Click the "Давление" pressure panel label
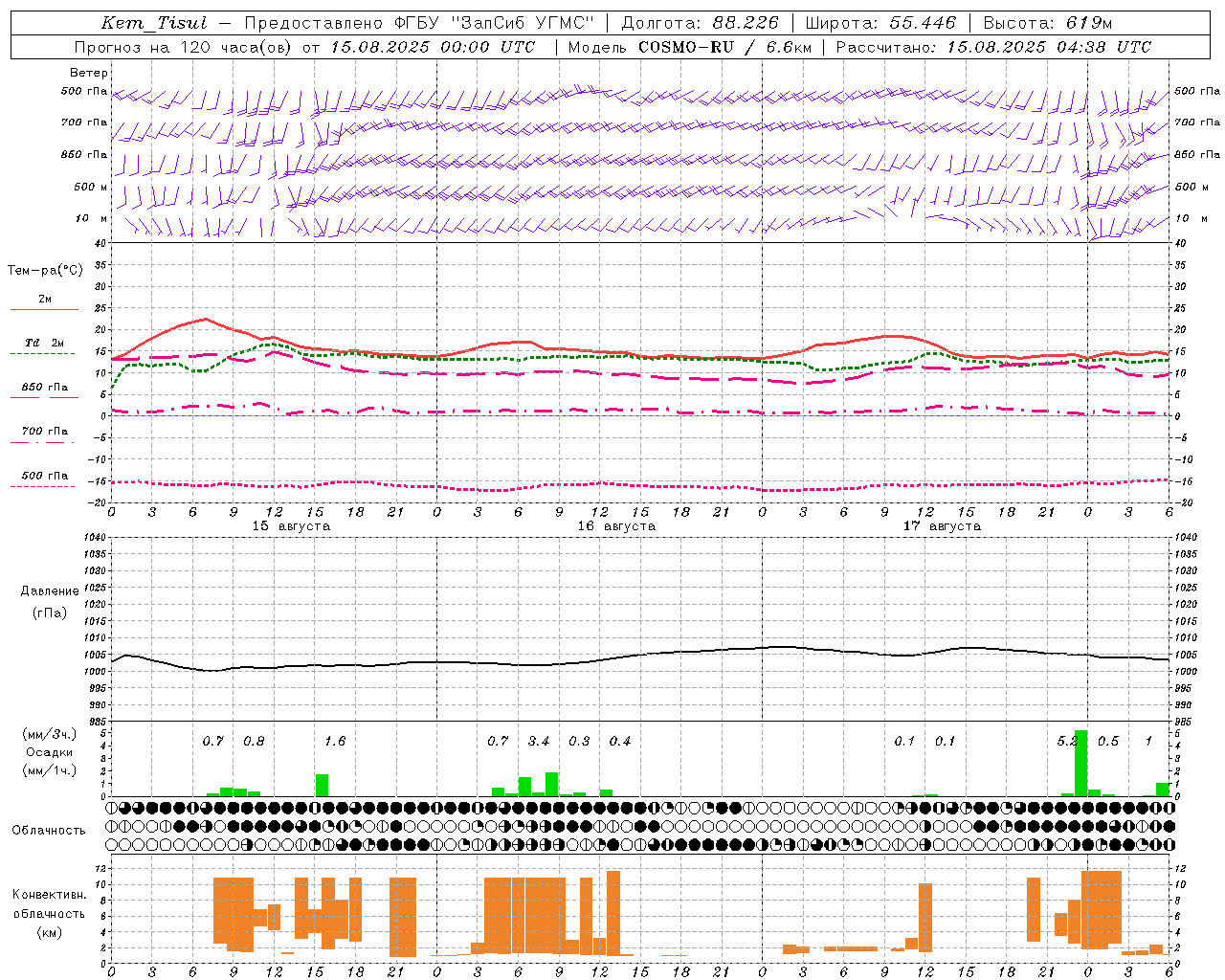 point(49,591)
